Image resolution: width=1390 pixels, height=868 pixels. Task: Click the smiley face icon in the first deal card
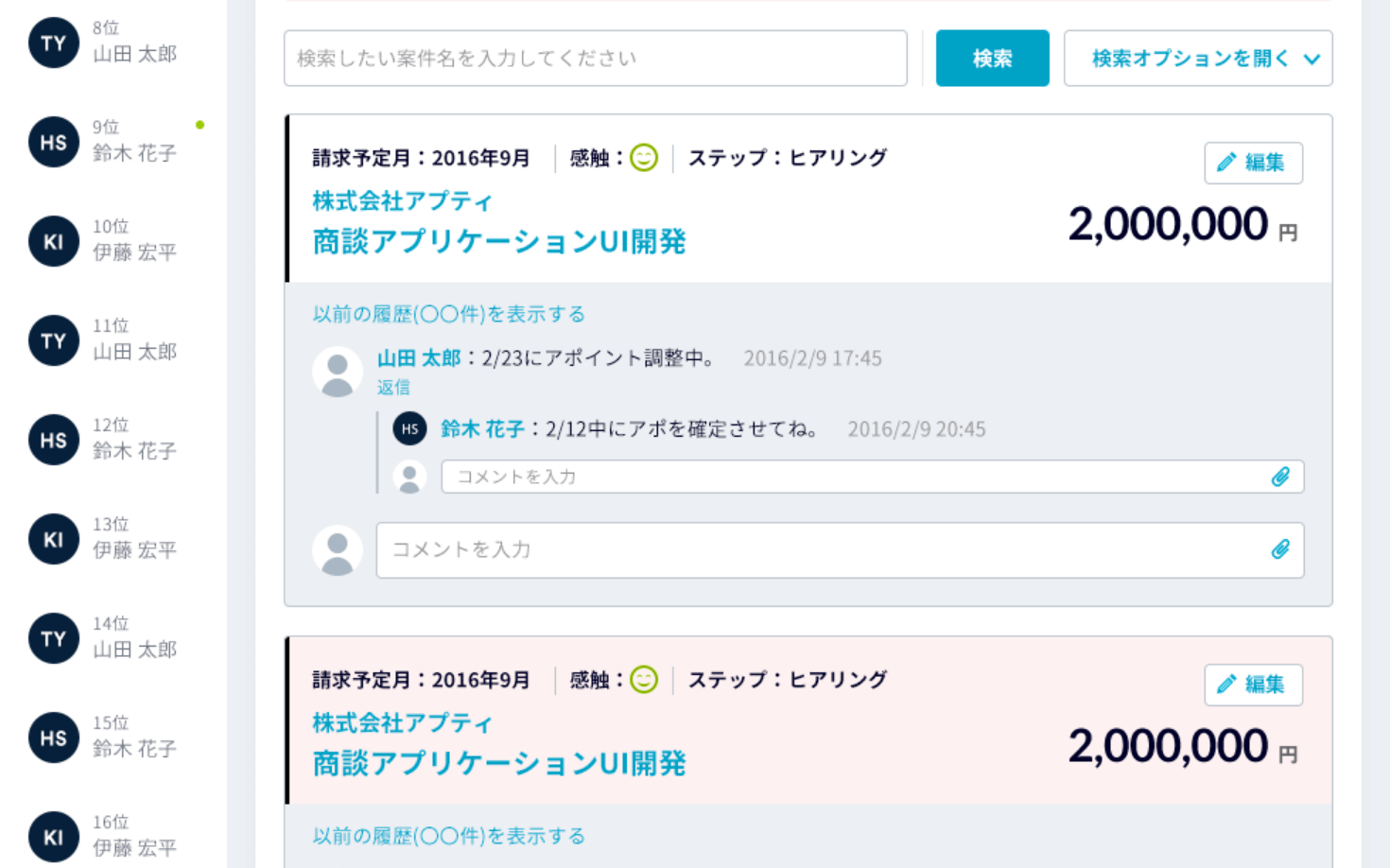tap(644, 158)
